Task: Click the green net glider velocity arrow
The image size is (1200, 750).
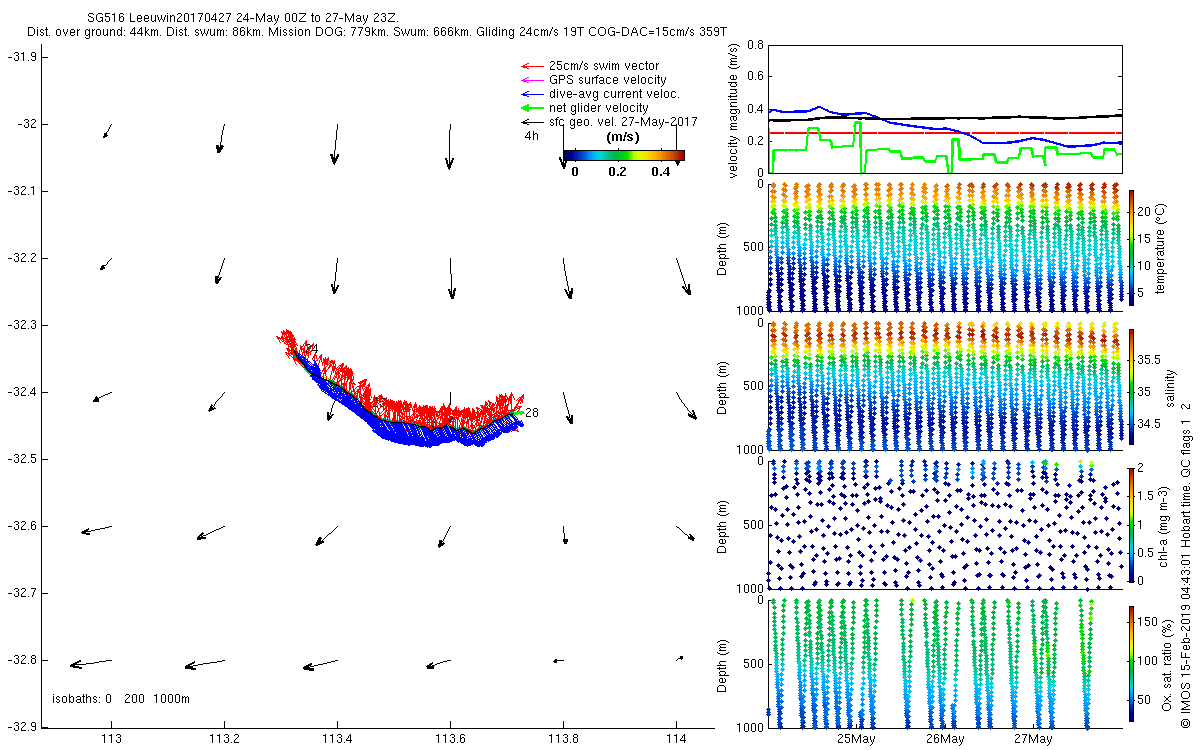Action: coord(530,108)
